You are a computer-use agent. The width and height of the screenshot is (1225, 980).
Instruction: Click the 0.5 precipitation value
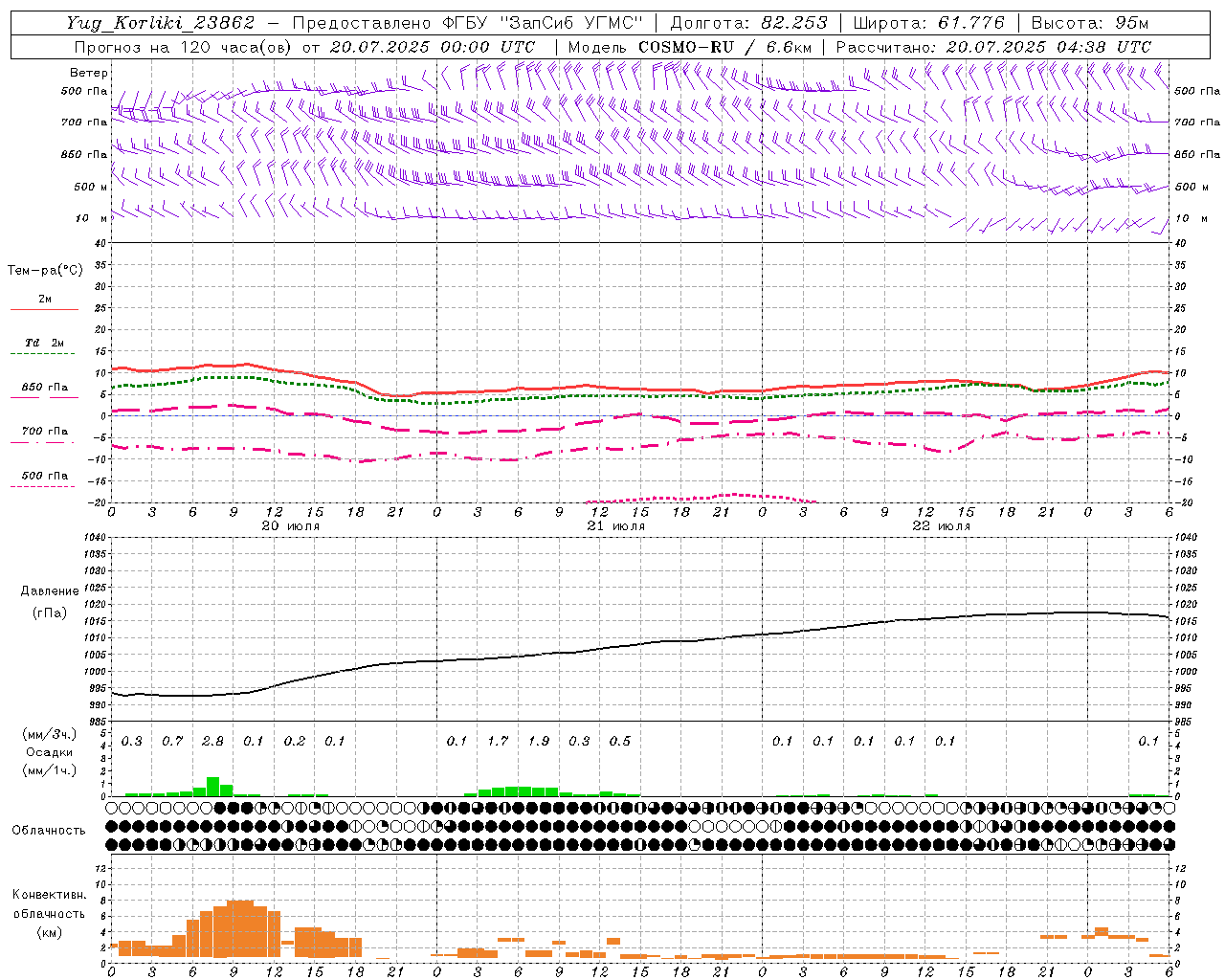pyautogui.click(x=619, y=742)
